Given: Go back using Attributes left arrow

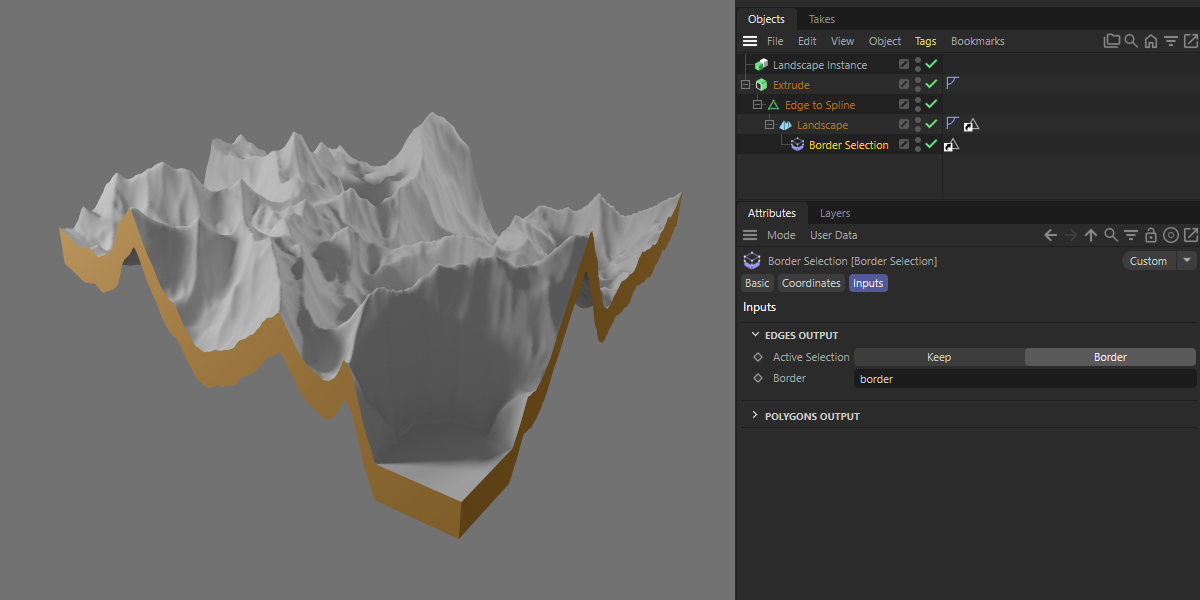Looking at the screenshot, I should [x=1051, y=235].
